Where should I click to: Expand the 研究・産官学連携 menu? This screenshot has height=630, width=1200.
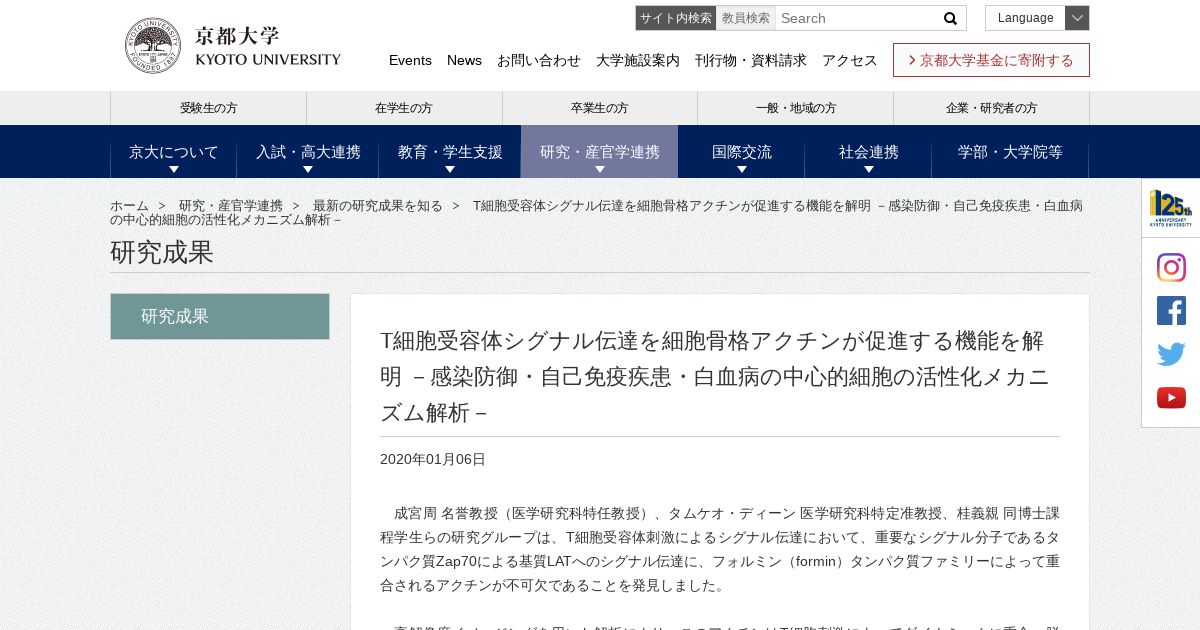(600, 152)
